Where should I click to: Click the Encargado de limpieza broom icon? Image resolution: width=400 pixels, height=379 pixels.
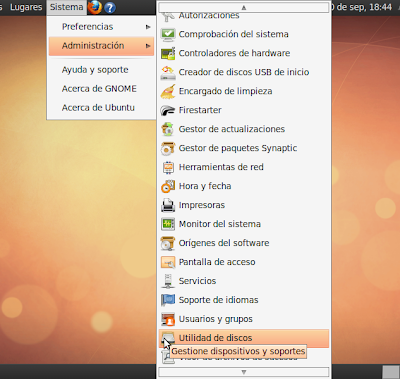point(168,91)
